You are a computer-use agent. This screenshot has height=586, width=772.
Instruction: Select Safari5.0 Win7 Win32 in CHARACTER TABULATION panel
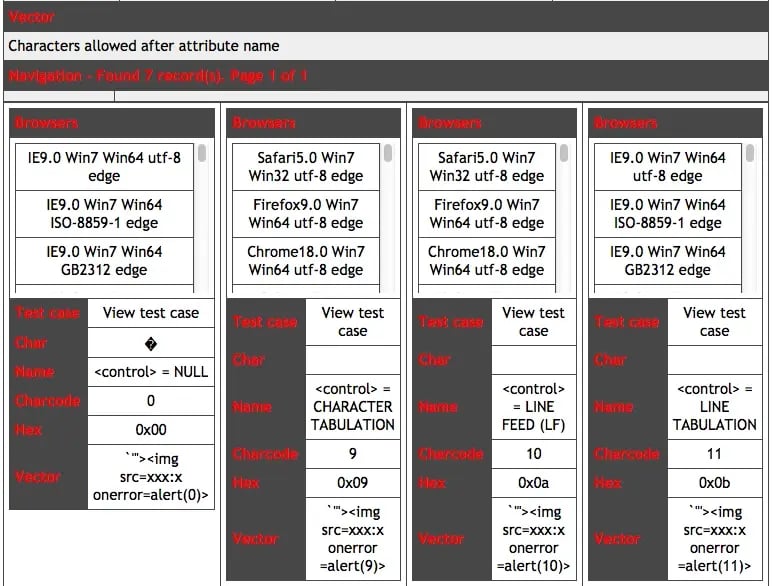point(306,167)
